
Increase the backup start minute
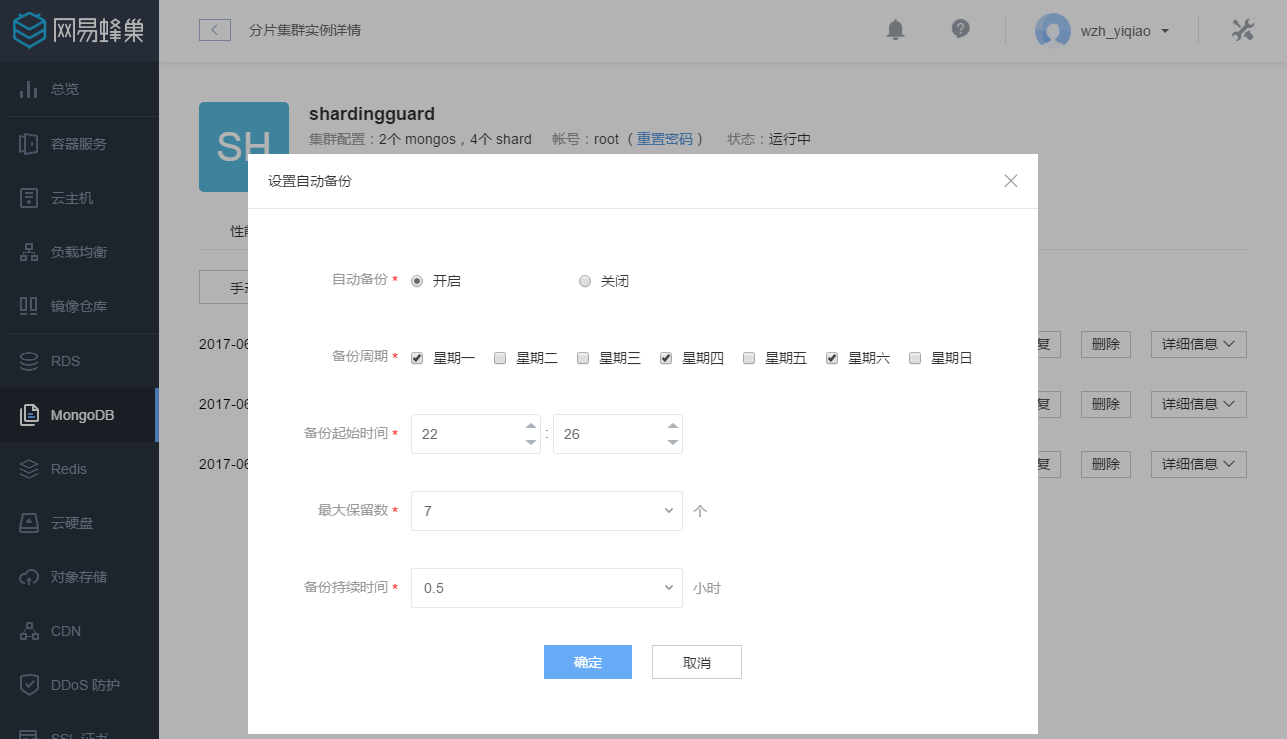coord(673,426)
